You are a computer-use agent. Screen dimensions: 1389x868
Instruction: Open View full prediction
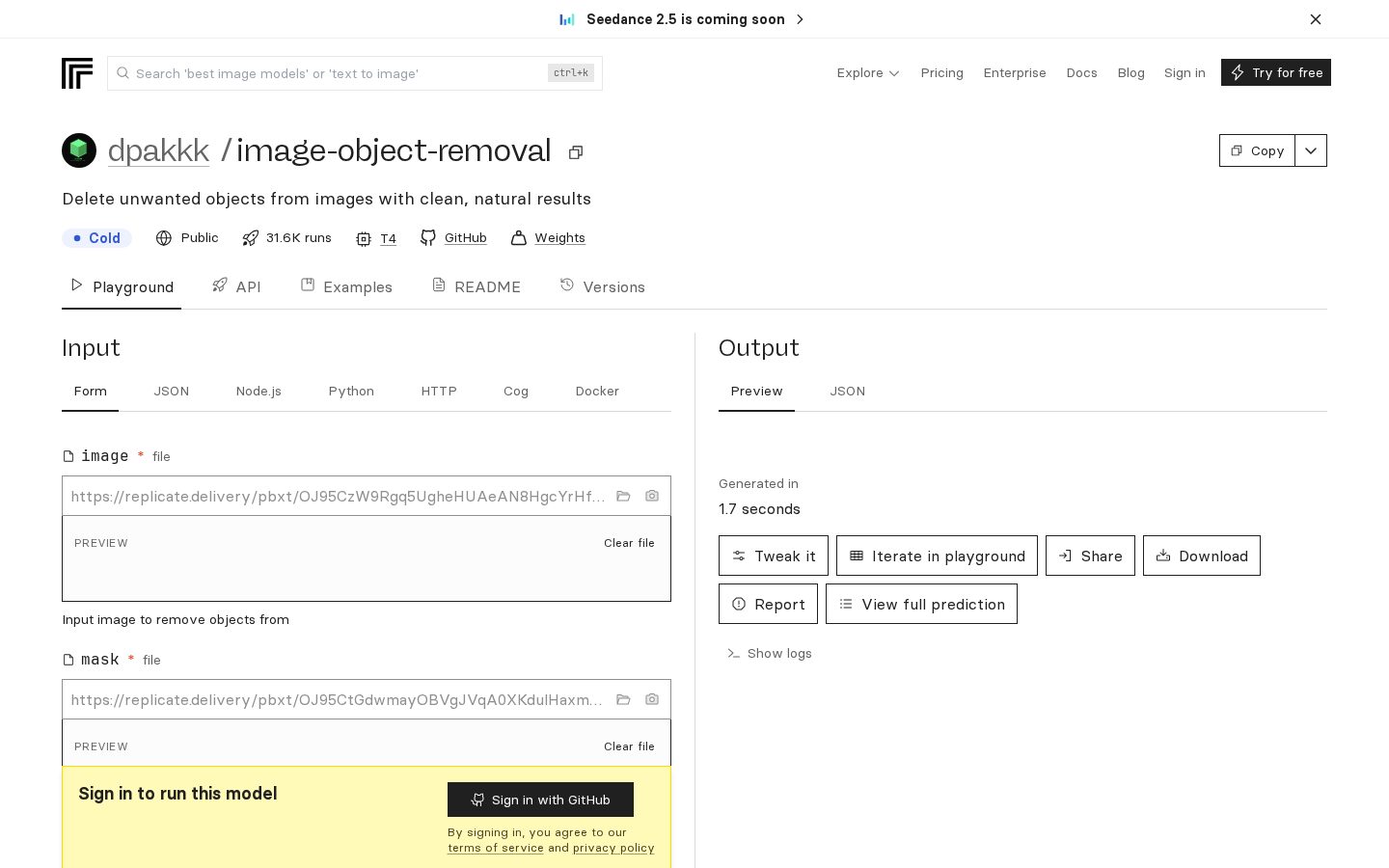[x=921, y=604]
